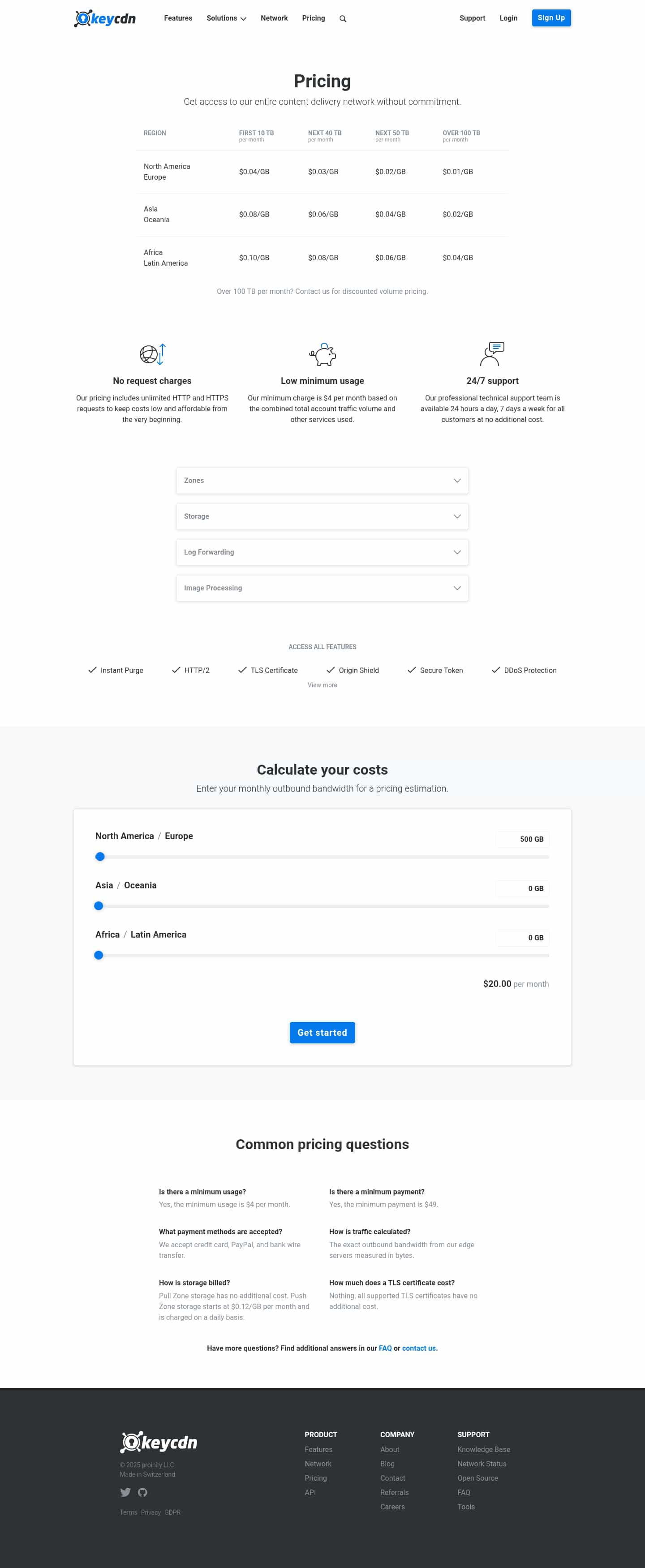Image resolution: width=645 pixels, height=1568 pixels.
Task: Open the Twitter icon in the footer
Action: click(125, 1493)
